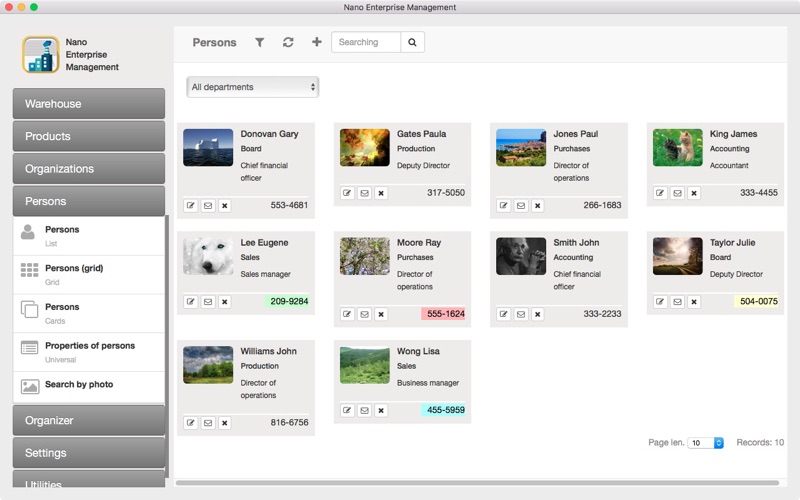
Task: Click the plus icon to add person
Action: coord(317,42)
